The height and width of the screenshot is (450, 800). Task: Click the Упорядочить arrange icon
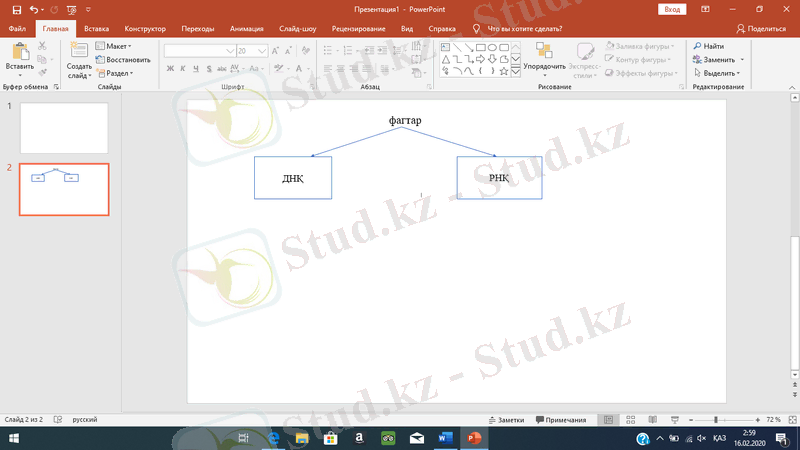click(544, 51)
